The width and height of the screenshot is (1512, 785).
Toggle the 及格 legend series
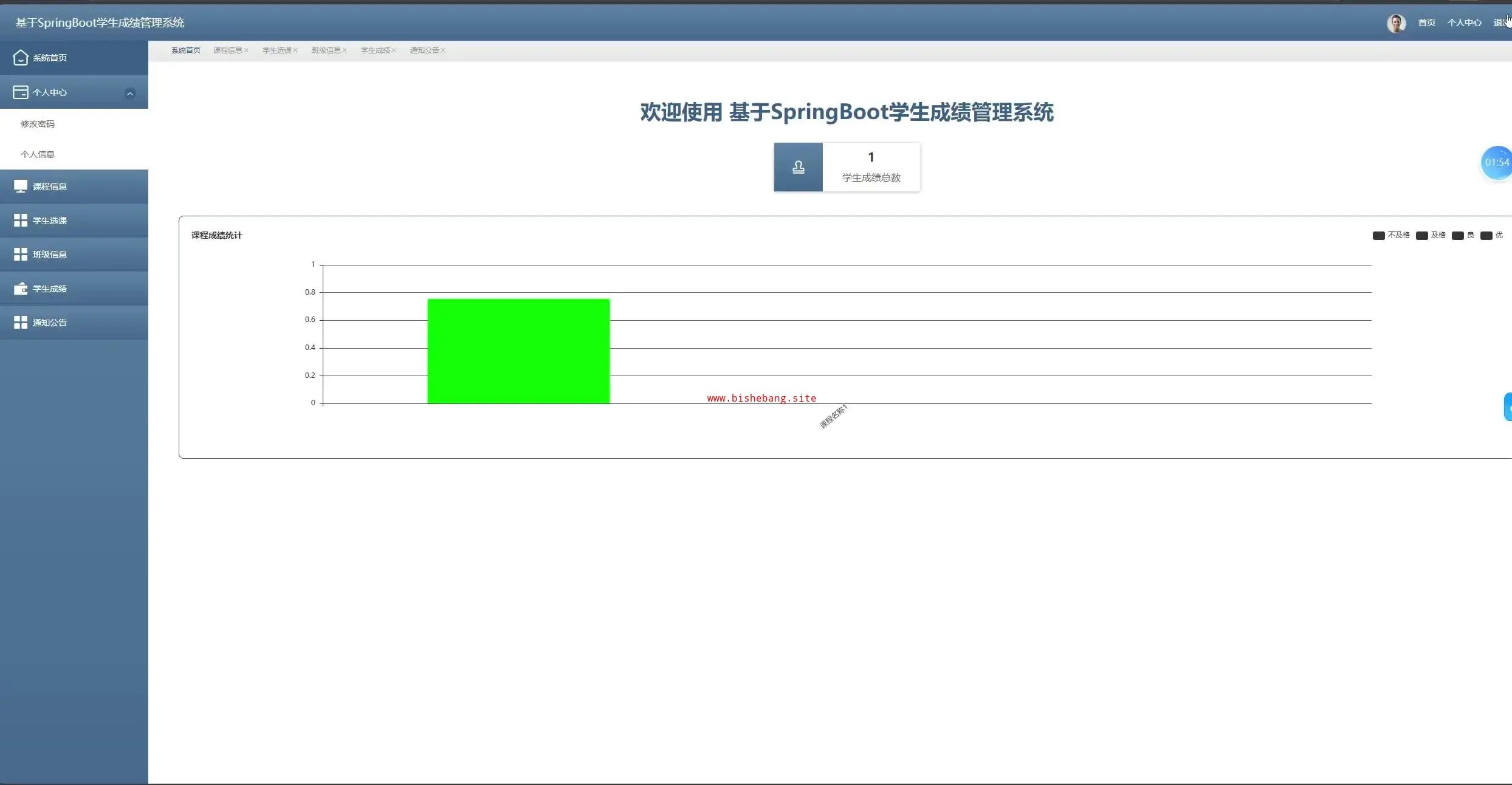pyautogui.click(x=1431, y=235)
